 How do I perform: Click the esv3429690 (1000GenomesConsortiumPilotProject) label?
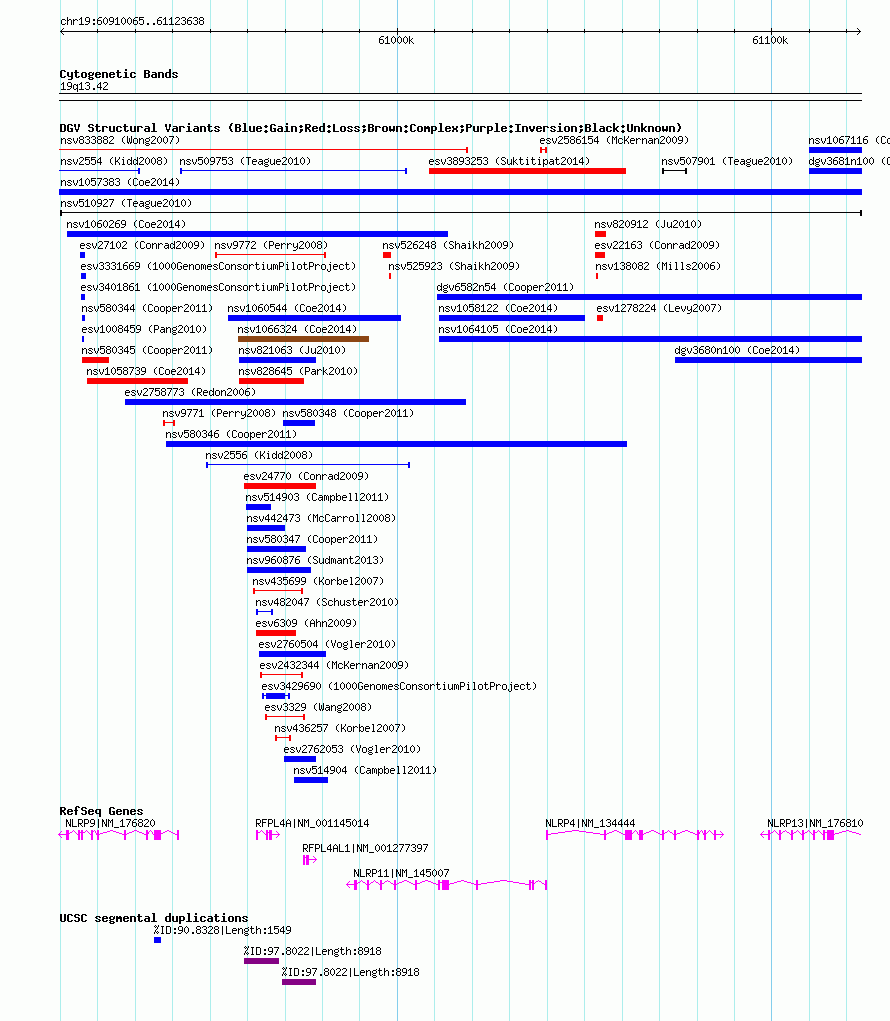tap(399, 686)
